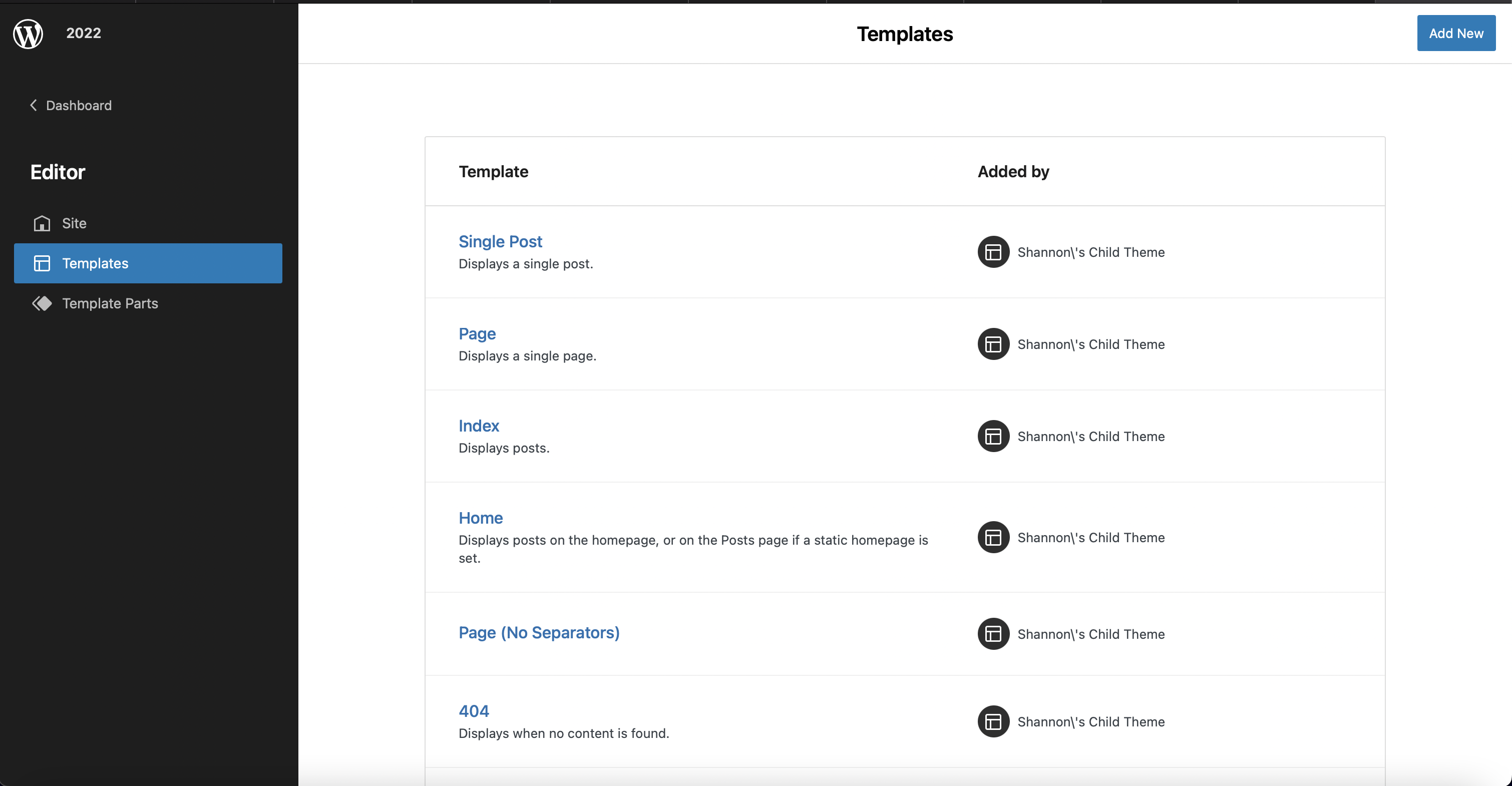Select the Site home icon in sidebar
Screen dimensions: 1512x786
pos(42,223)
